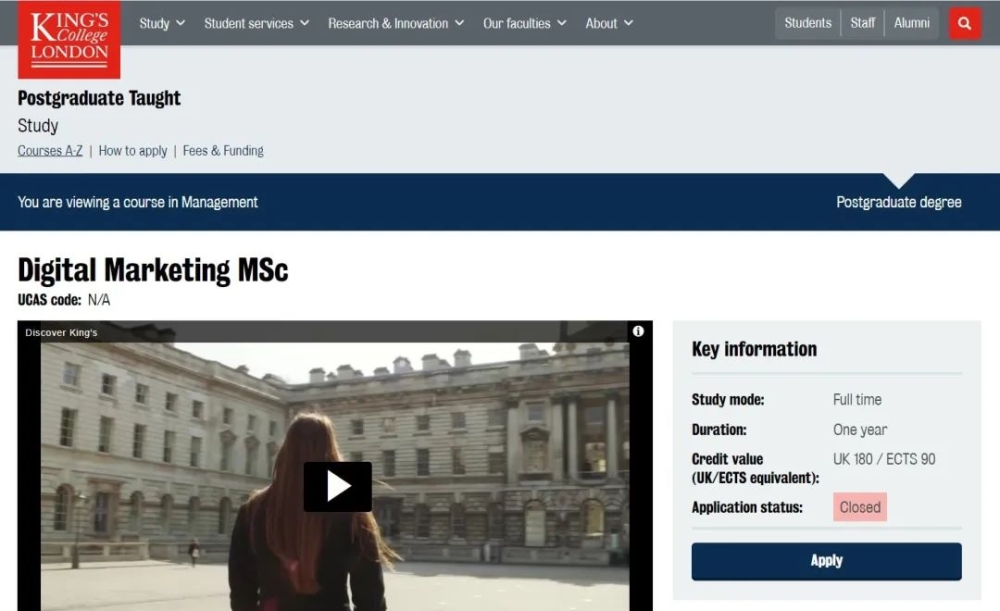Click the Postgraduate Taught heading

pyautogui.click(x=99, y=98)
